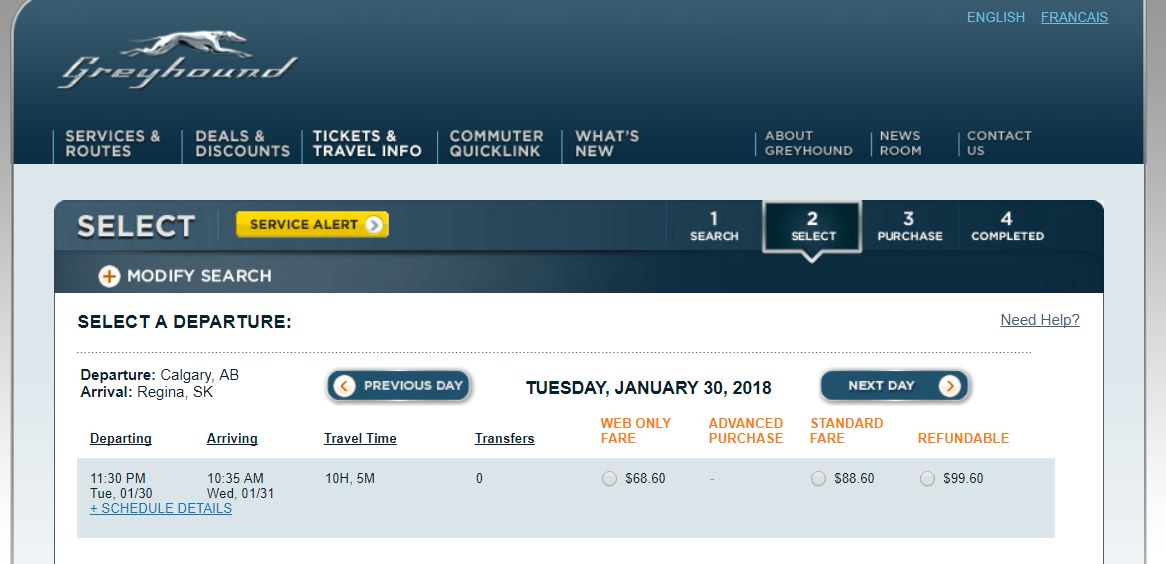The height and width of the screenshot is (564, 1166).
Task: Expand Schedule Details for the 11:30 PM trip
Action: click(x=161, y=508)
